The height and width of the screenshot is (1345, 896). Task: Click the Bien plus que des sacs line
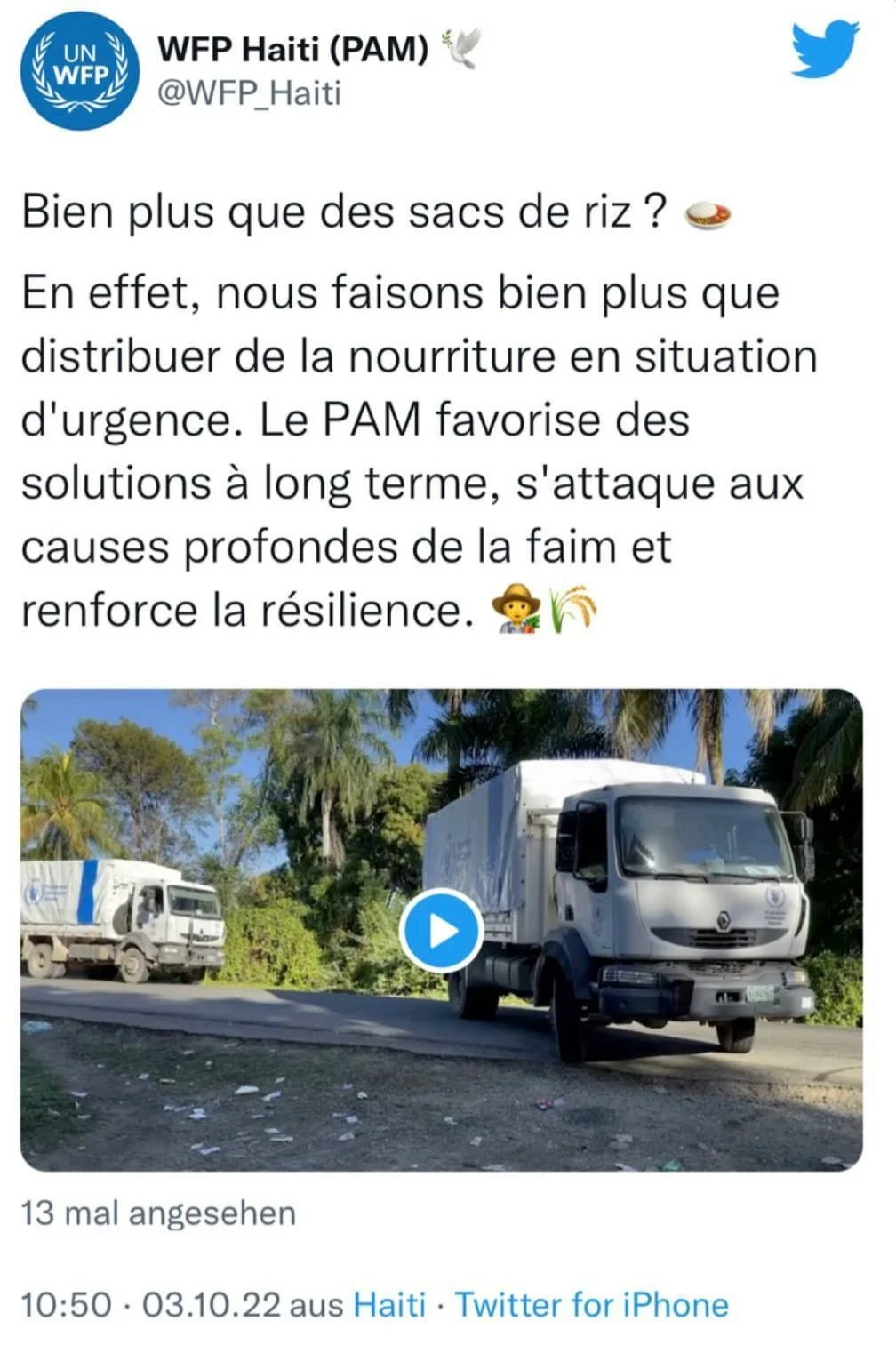click(344, 212)
